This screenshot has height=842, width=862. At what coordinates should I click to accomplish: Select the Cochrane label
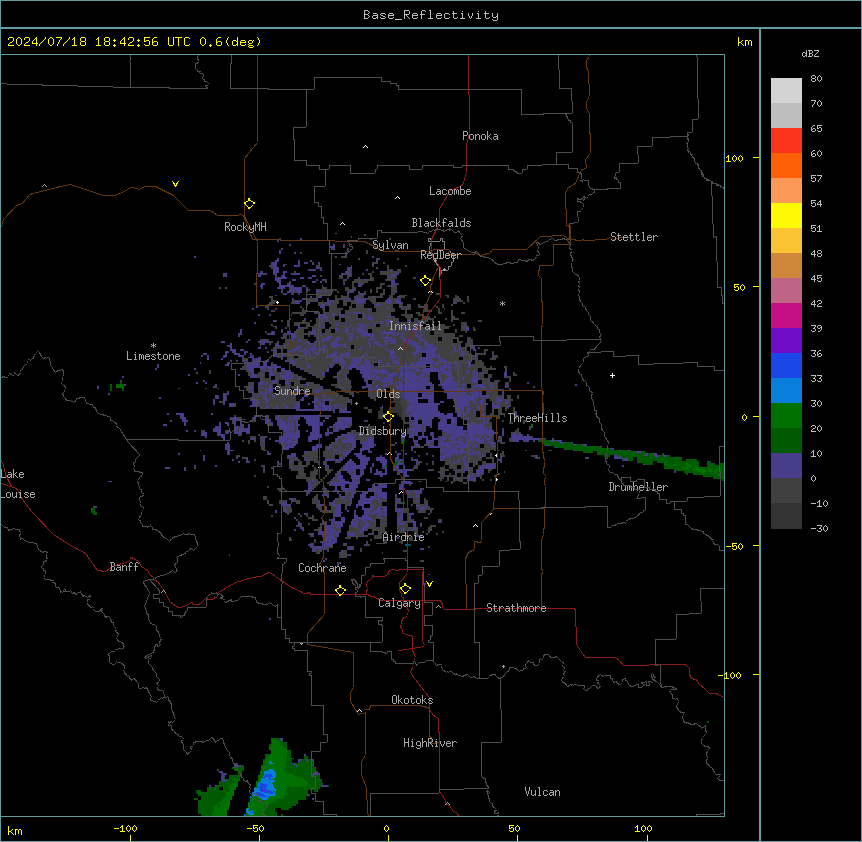[322, 568]
